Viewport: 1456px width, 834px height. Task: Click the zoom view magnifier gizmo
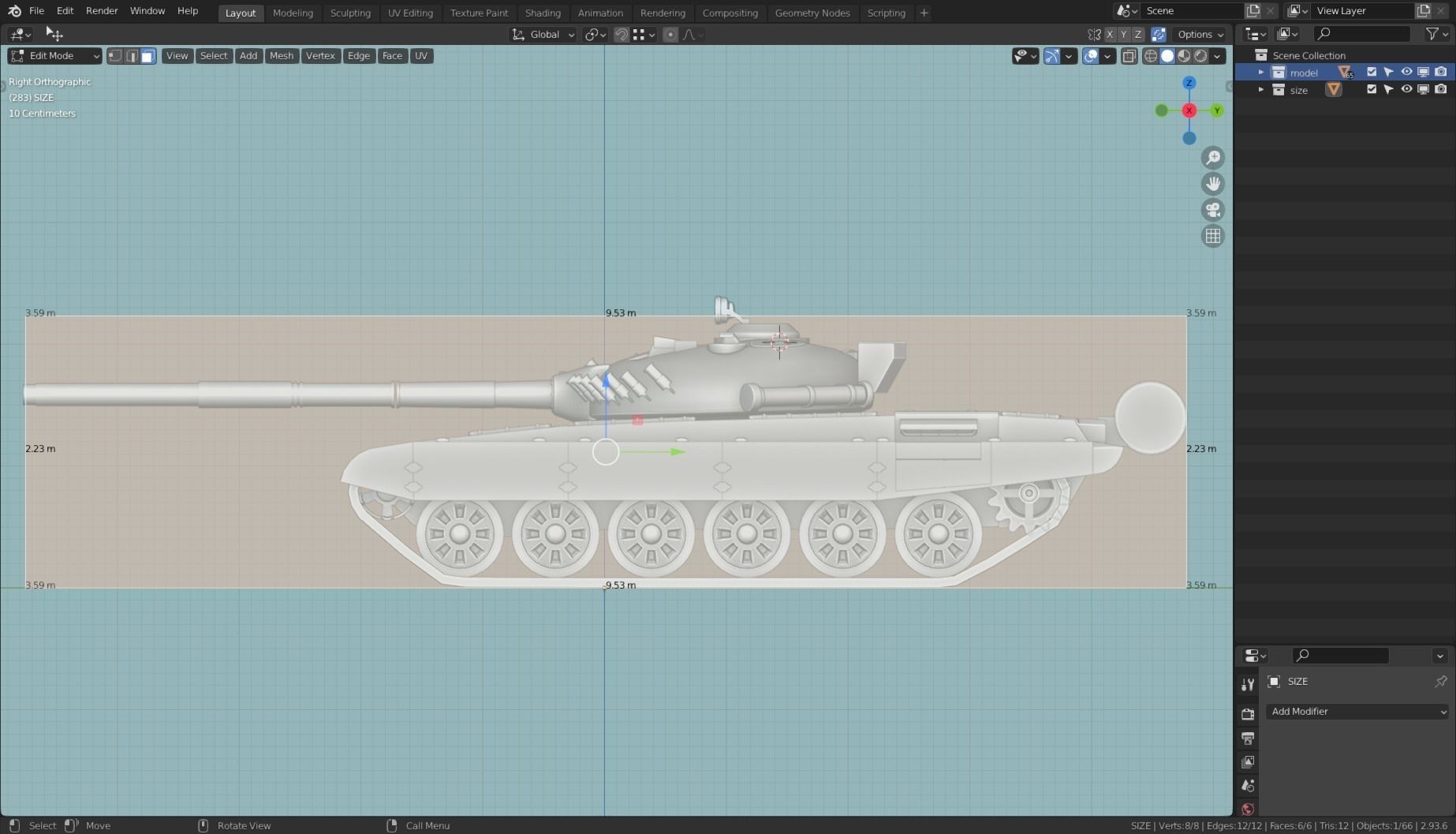(1213, 158)
